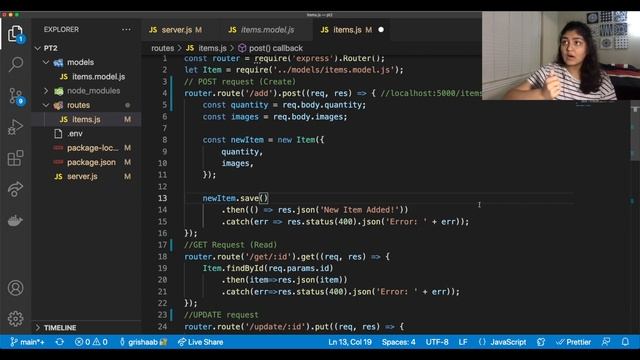Open the Docker view icon
The height and width of the screenshot is (360, 640).
pos(16,220)
